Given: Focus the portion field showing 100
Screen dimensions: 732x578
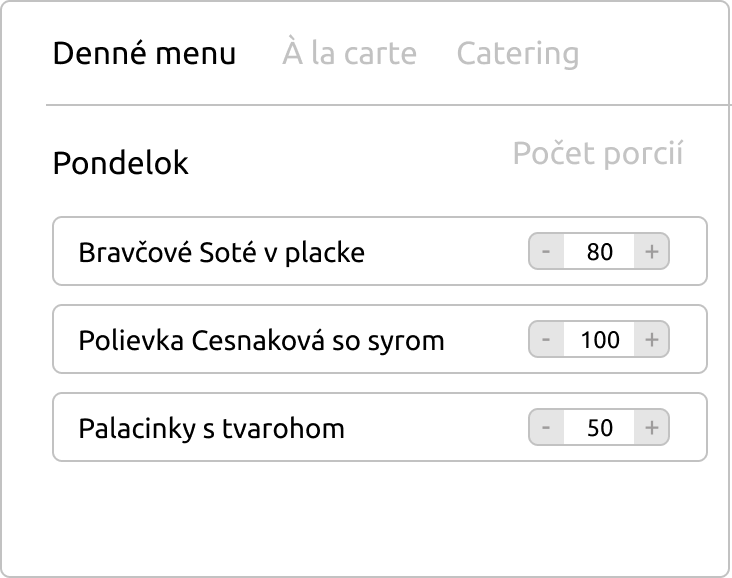Looking at the screenshot, I should tap(599, 340).
